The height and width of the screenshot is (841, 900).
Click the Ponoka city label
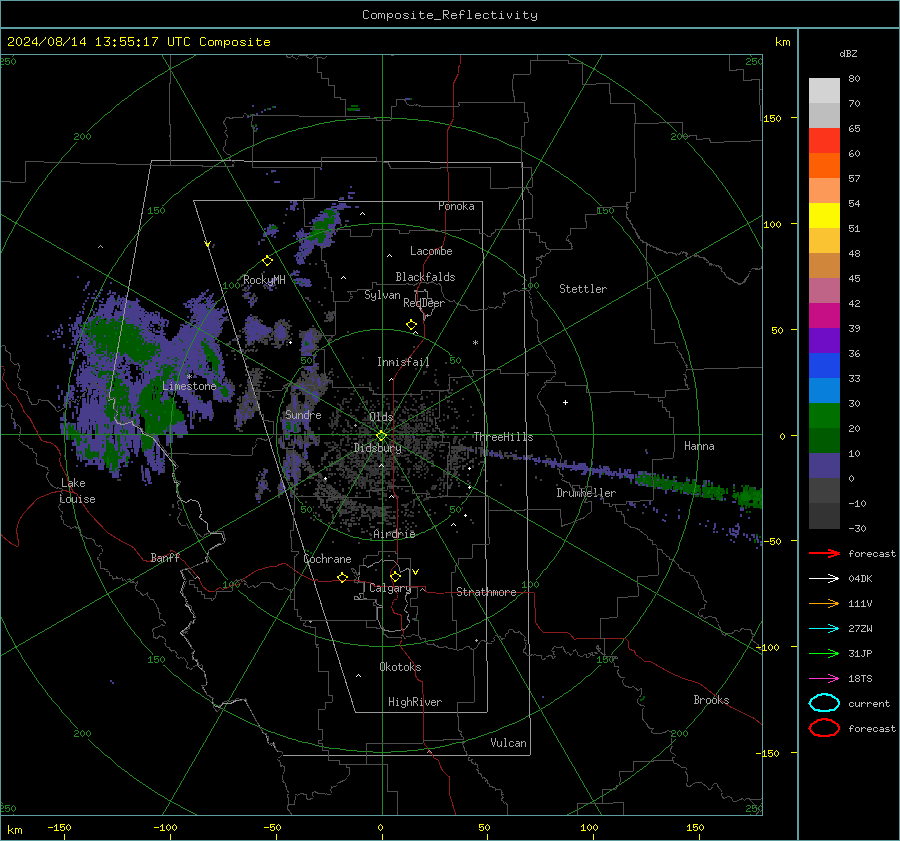coord(456,207)
